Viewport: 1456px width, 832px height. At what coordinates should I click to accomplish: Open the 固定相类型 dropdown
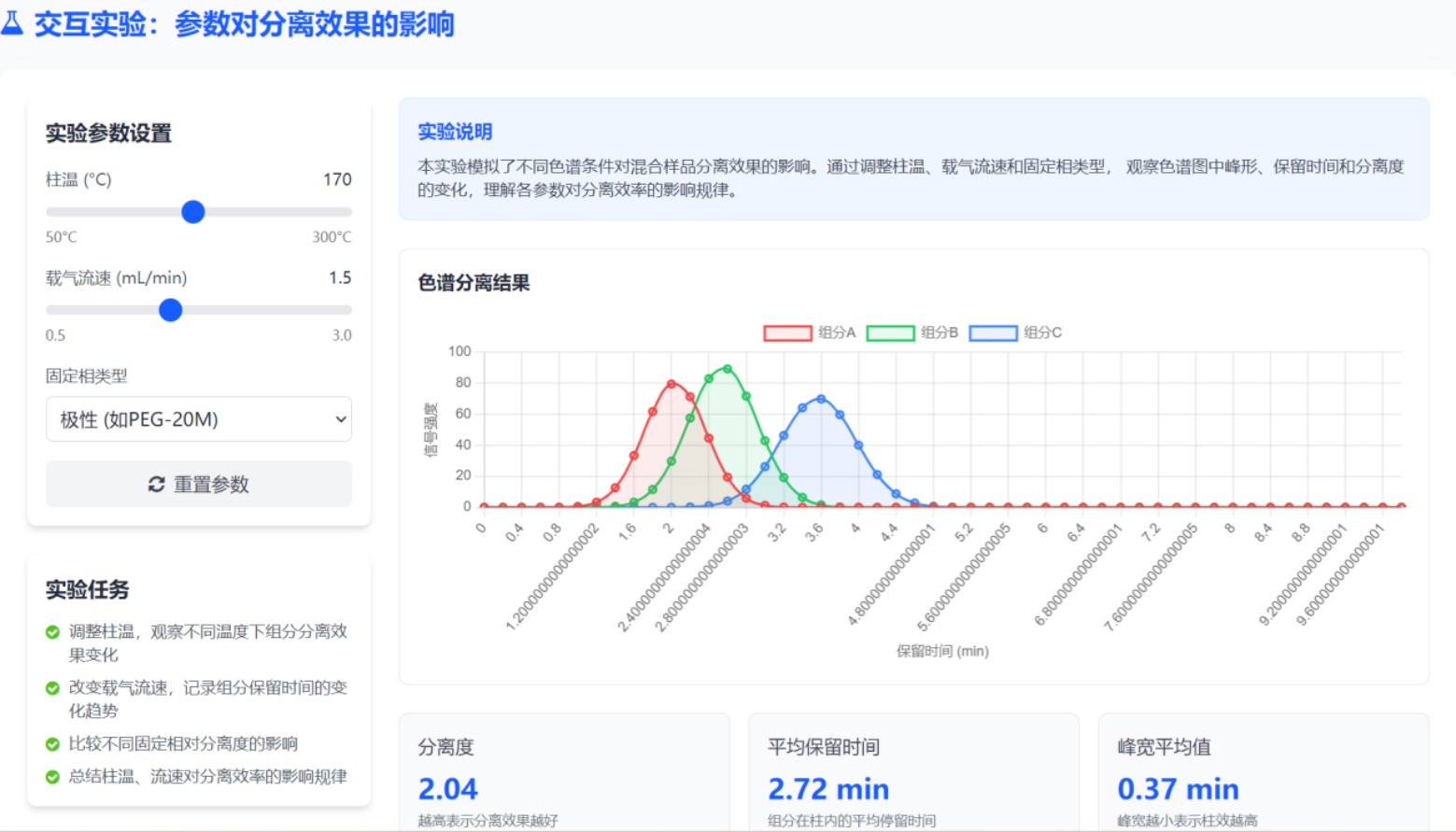click(x=199, y=419)
